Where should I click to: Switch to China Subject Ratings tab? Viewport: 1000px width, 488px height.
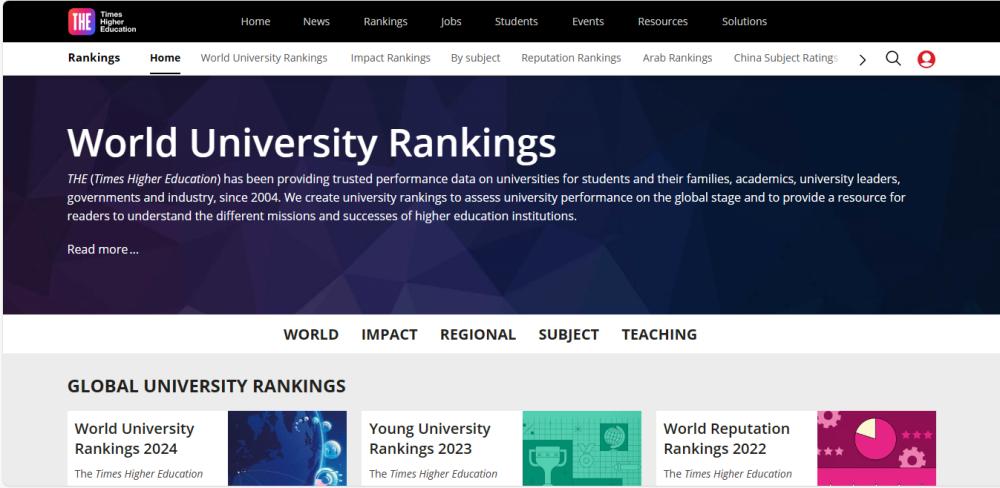pos(786,58)
